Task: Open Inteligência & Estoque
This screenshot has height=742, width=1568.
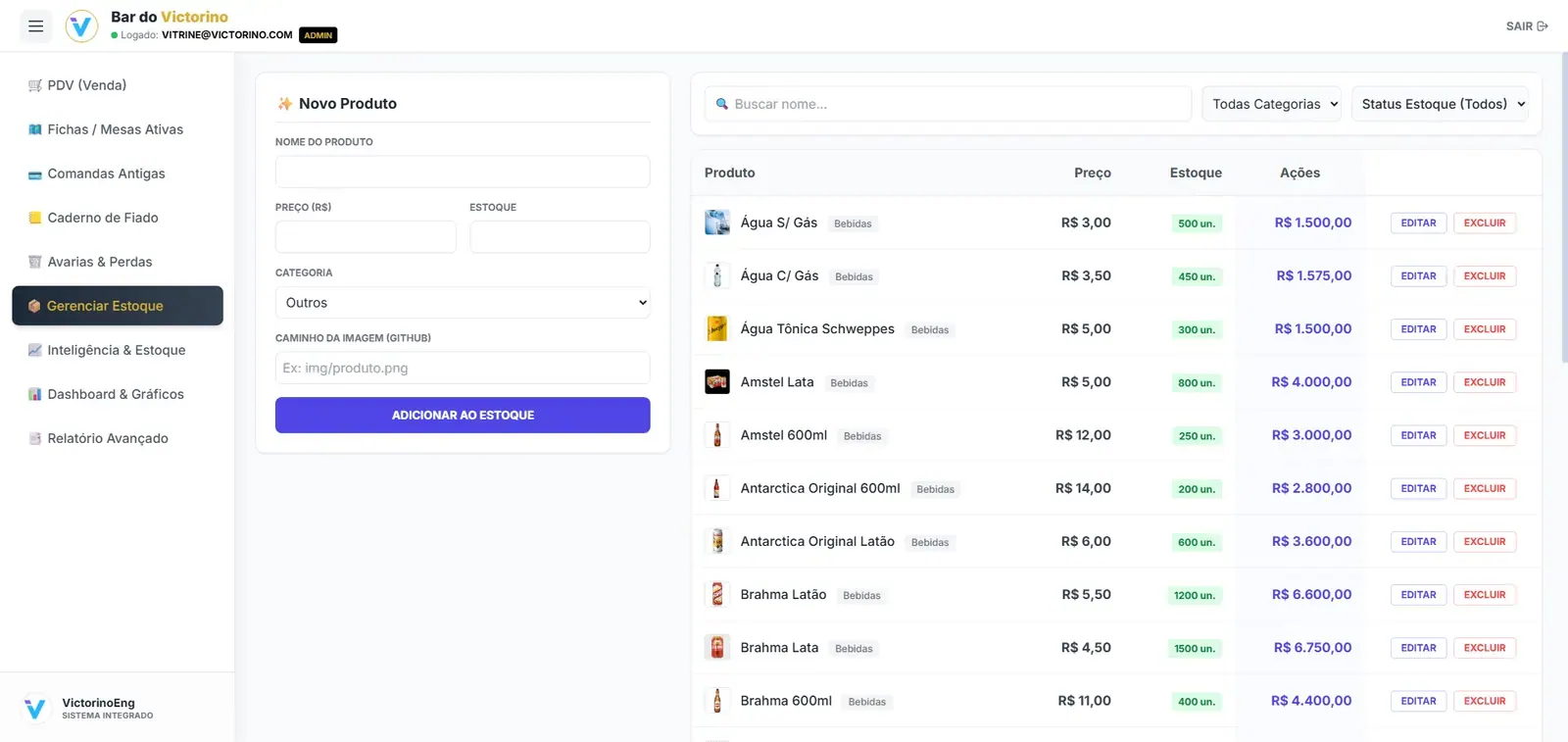Action: [118, 350]
